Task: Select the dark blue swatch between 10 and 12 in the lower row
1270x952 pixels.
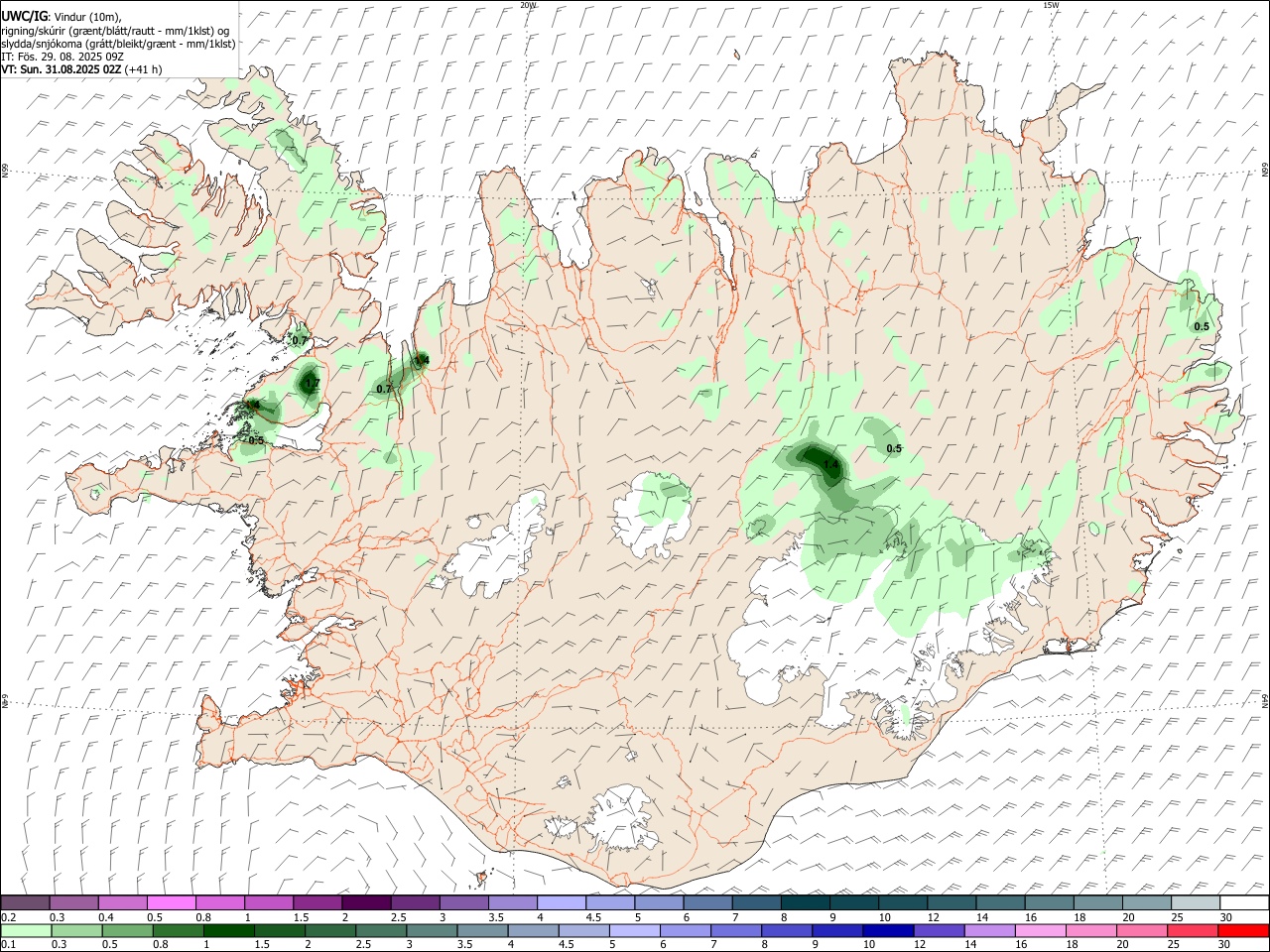Action: 888,931
